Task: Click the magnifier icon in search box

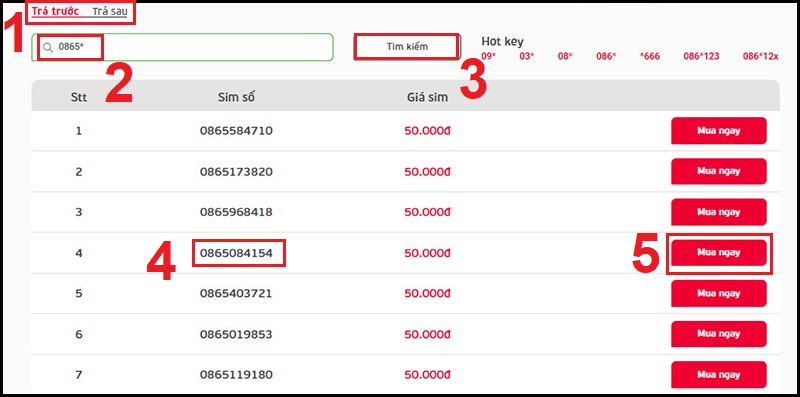Action: [x=47, y=47]
